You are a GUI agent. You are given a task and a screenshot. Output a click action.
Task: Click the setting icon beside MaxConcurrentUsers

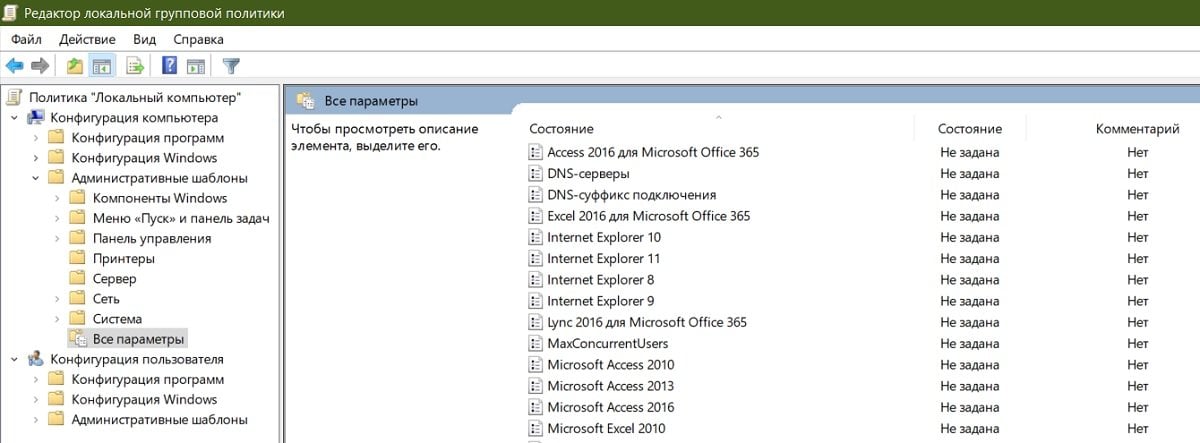[x=535, y=343]
